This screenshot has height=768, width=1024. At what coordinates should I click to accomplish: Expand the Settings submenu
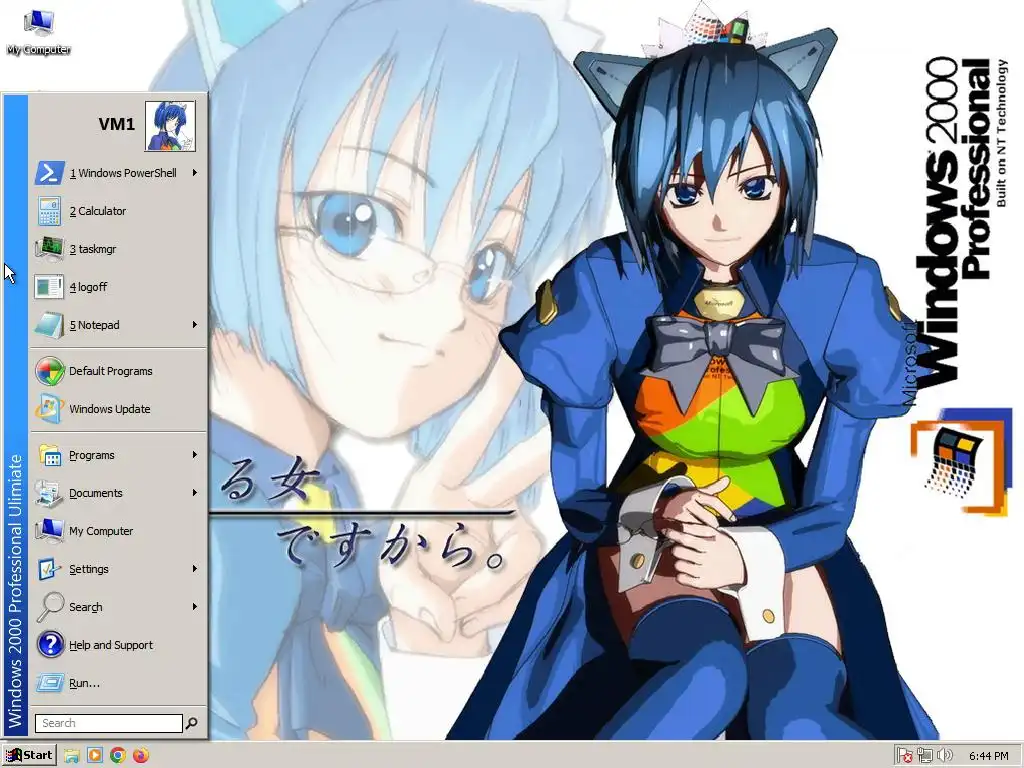pos(118,569)
